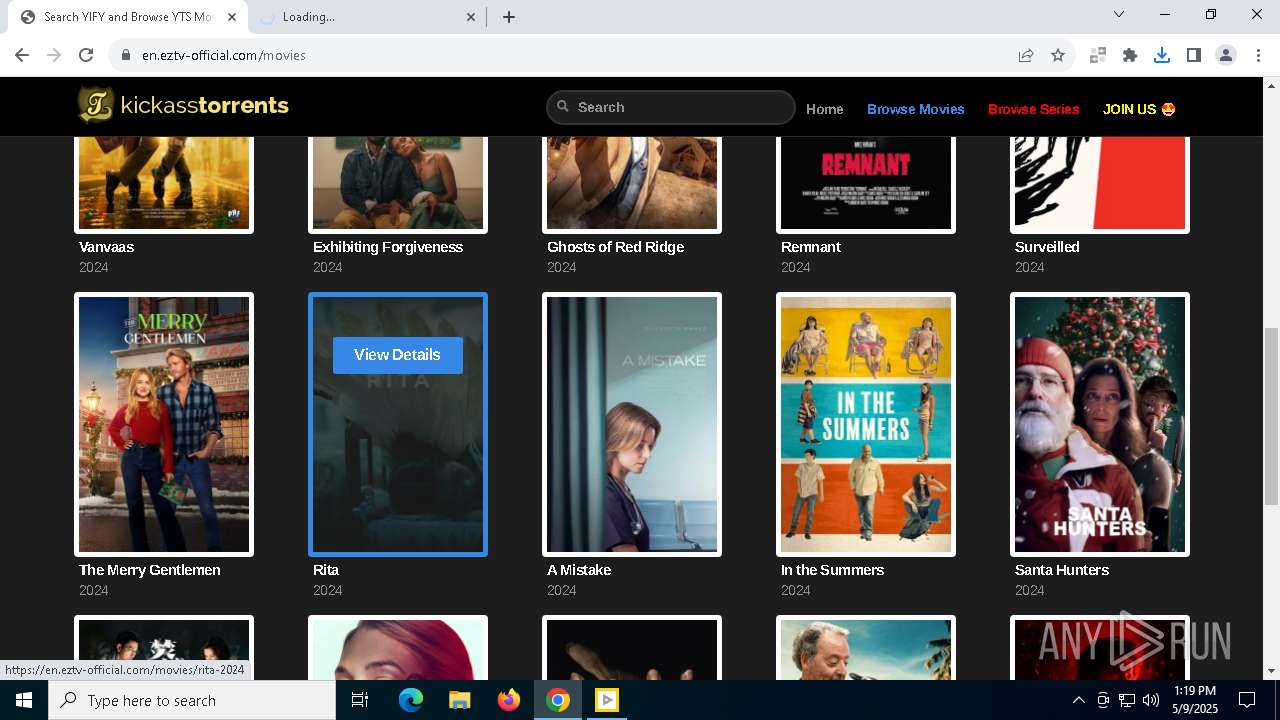Open the A Mistake title link
This screenshot has height=720, width=1280.
coord(579,570)
